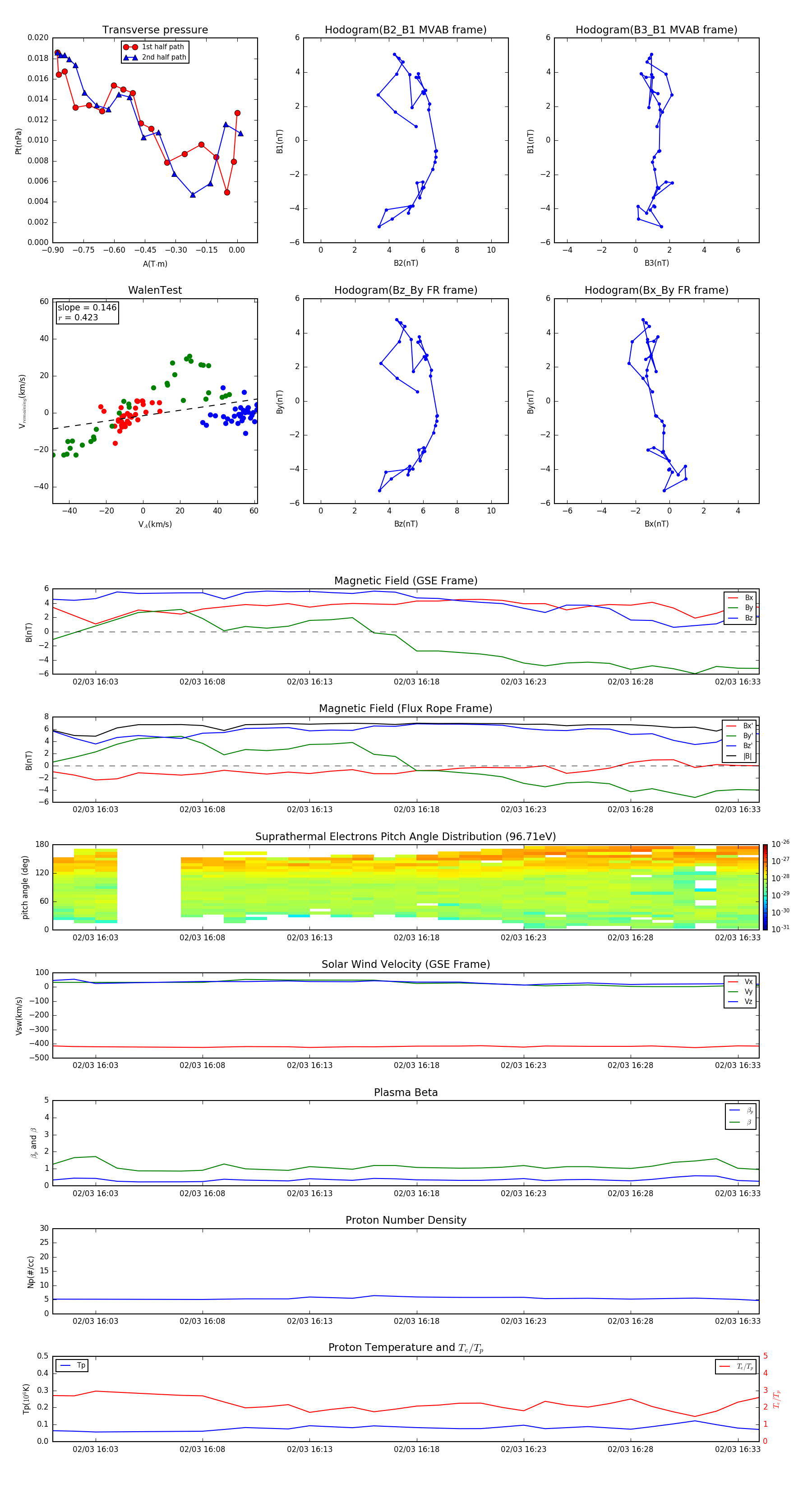This screenshot has width=812, height=1489.
Task: Click 'Vz' in solar wind velocity legend
Action: [740, 1002]
